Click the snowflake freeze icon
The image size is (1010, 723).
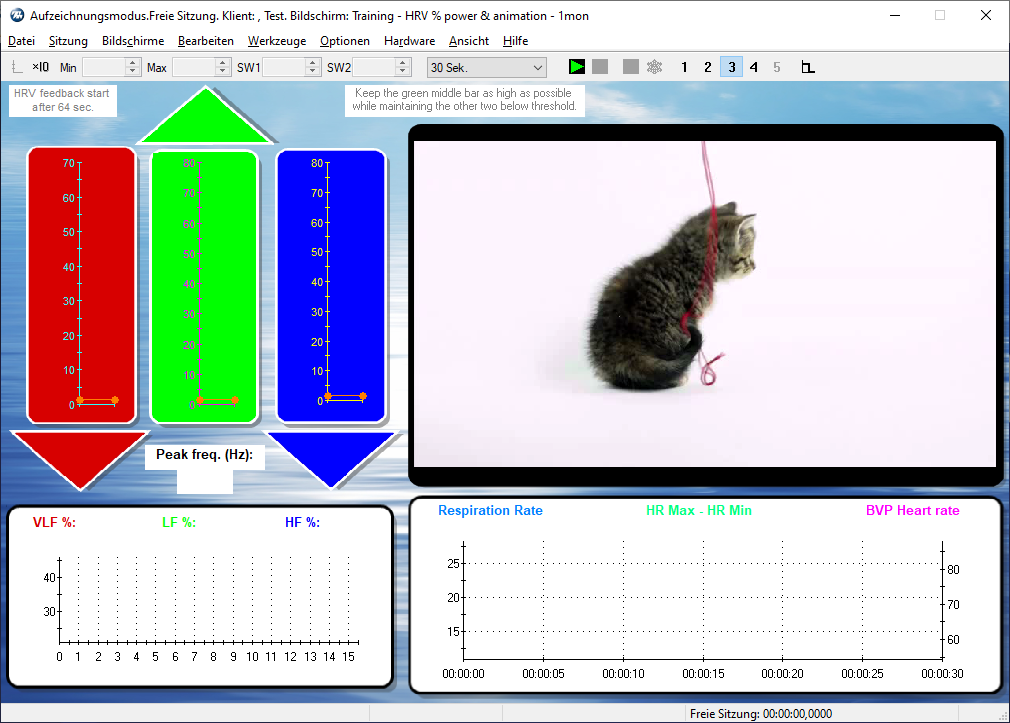(654, 67)
